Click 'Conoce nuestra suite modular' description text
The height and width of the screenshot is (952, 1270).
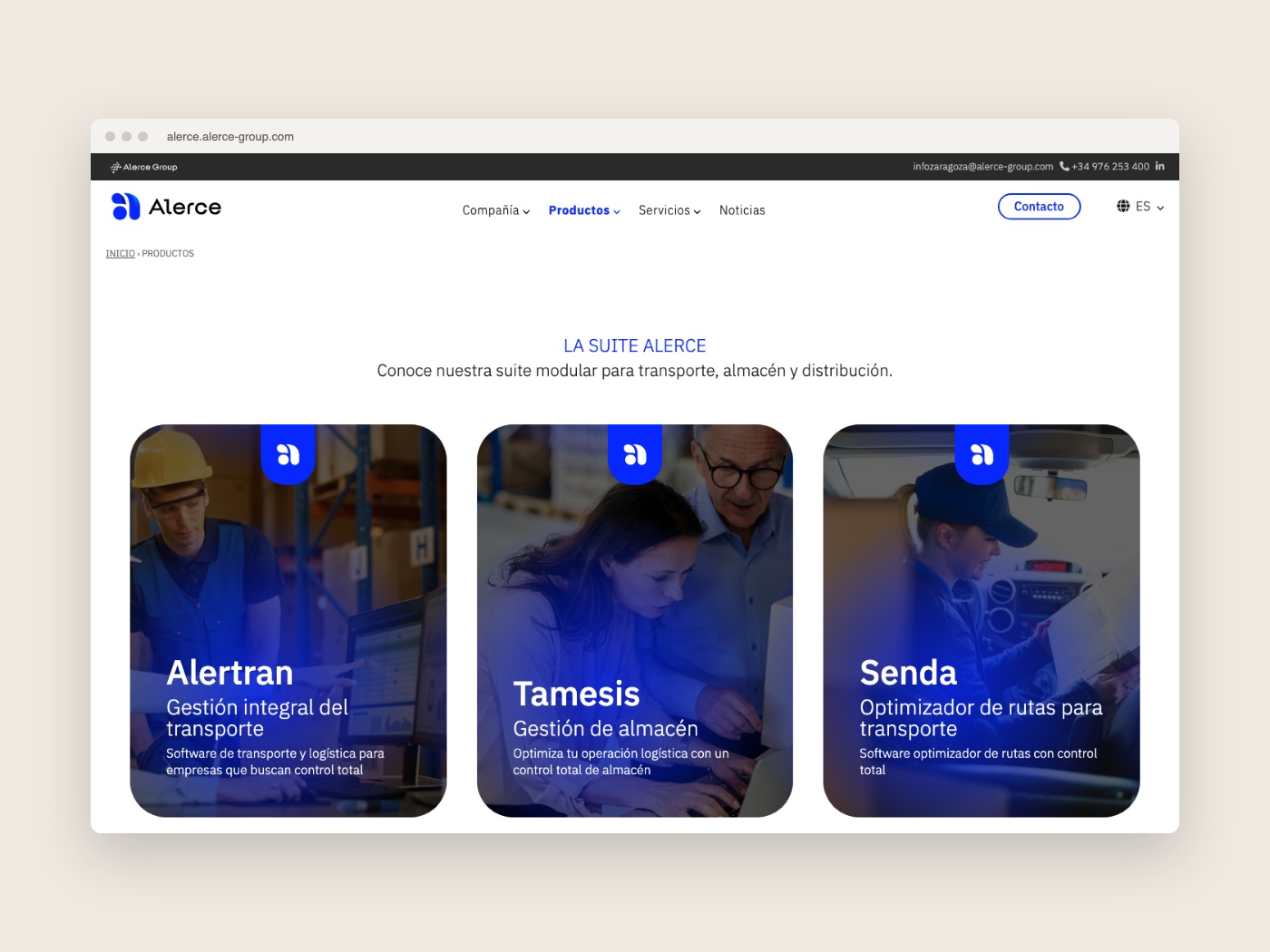[635, 371]
